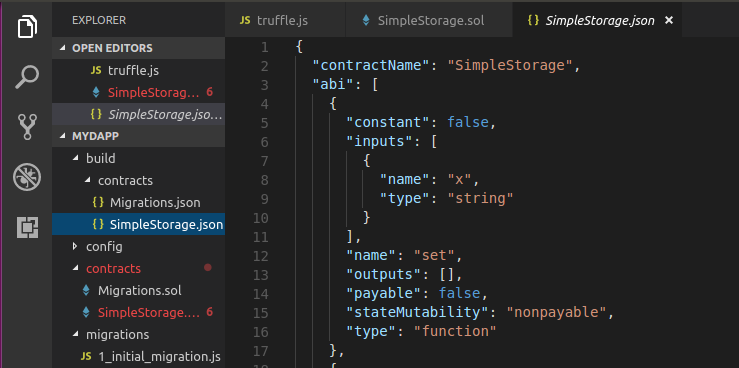Click the "payable" key on line 14

pos(384,294)
